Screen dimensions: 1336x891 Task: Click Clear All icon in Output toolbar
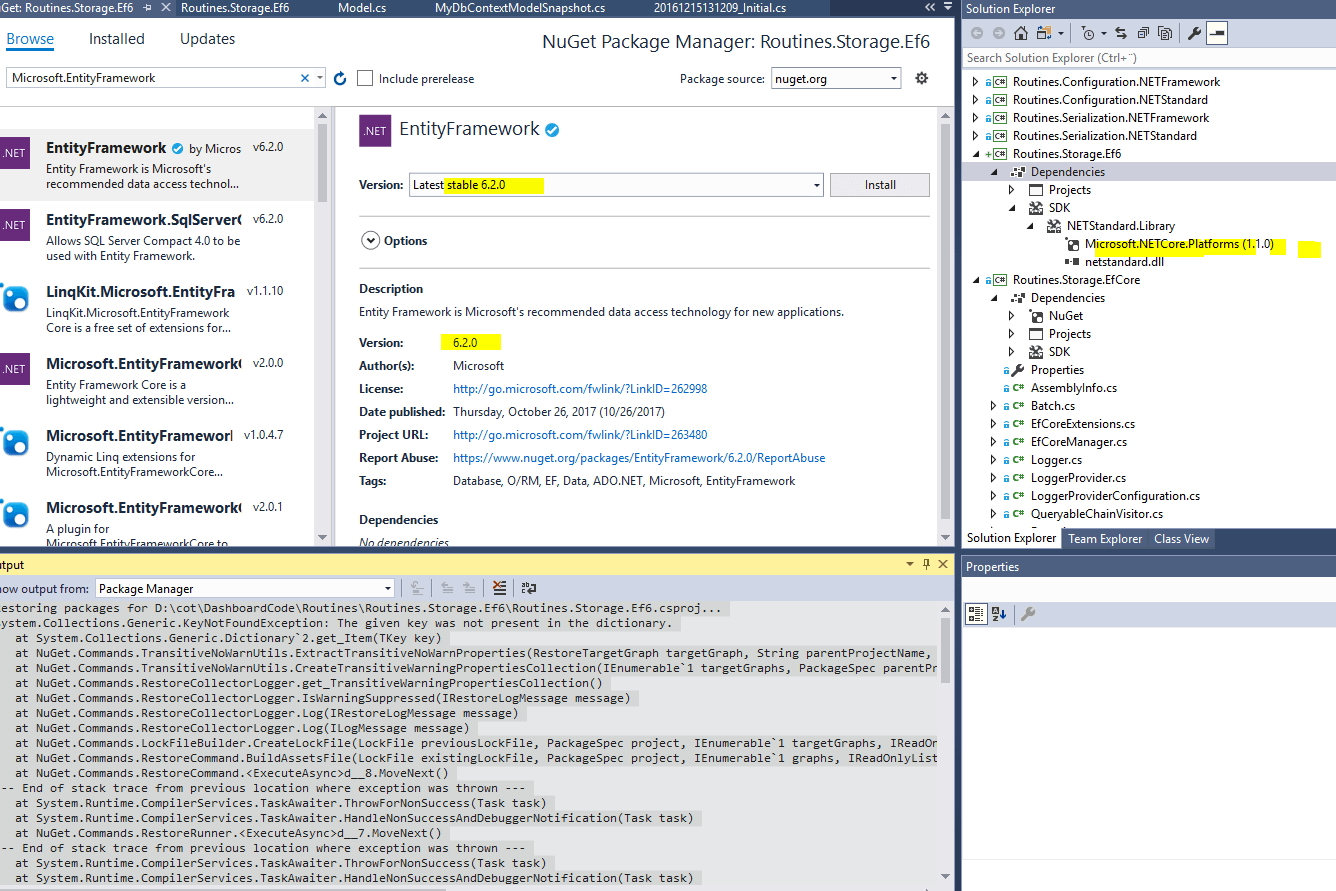tap(499, 588)
